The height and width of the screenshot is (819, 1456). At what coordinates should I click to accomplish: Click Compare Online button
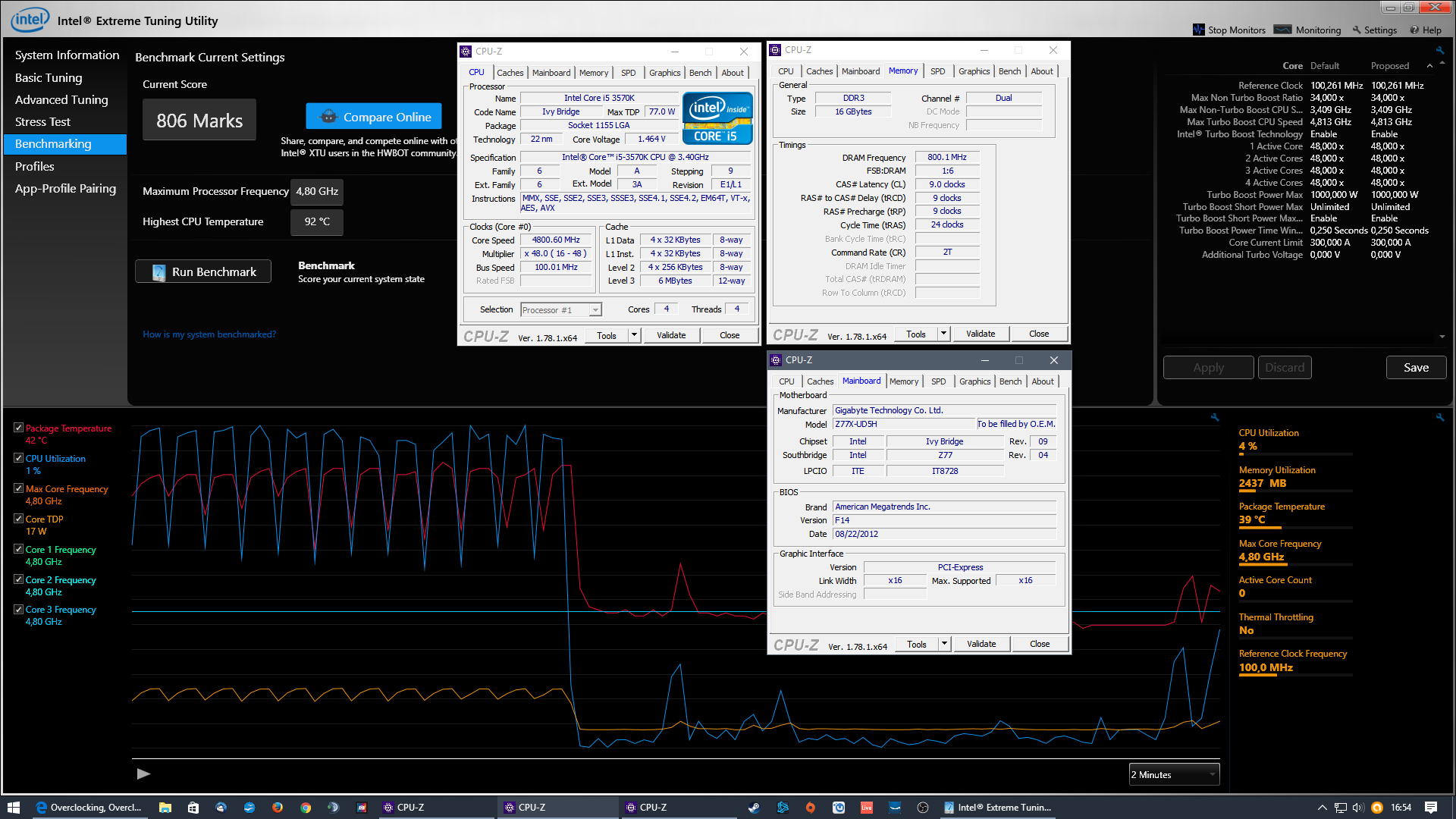374,116
